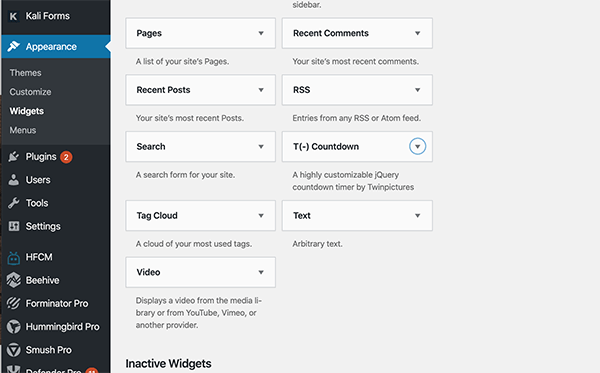Click "Your site's most recent Posts." text
Image resolution: width=600 pixels, height=373 pixels.
pyautogui.click(x=189, y=118)
